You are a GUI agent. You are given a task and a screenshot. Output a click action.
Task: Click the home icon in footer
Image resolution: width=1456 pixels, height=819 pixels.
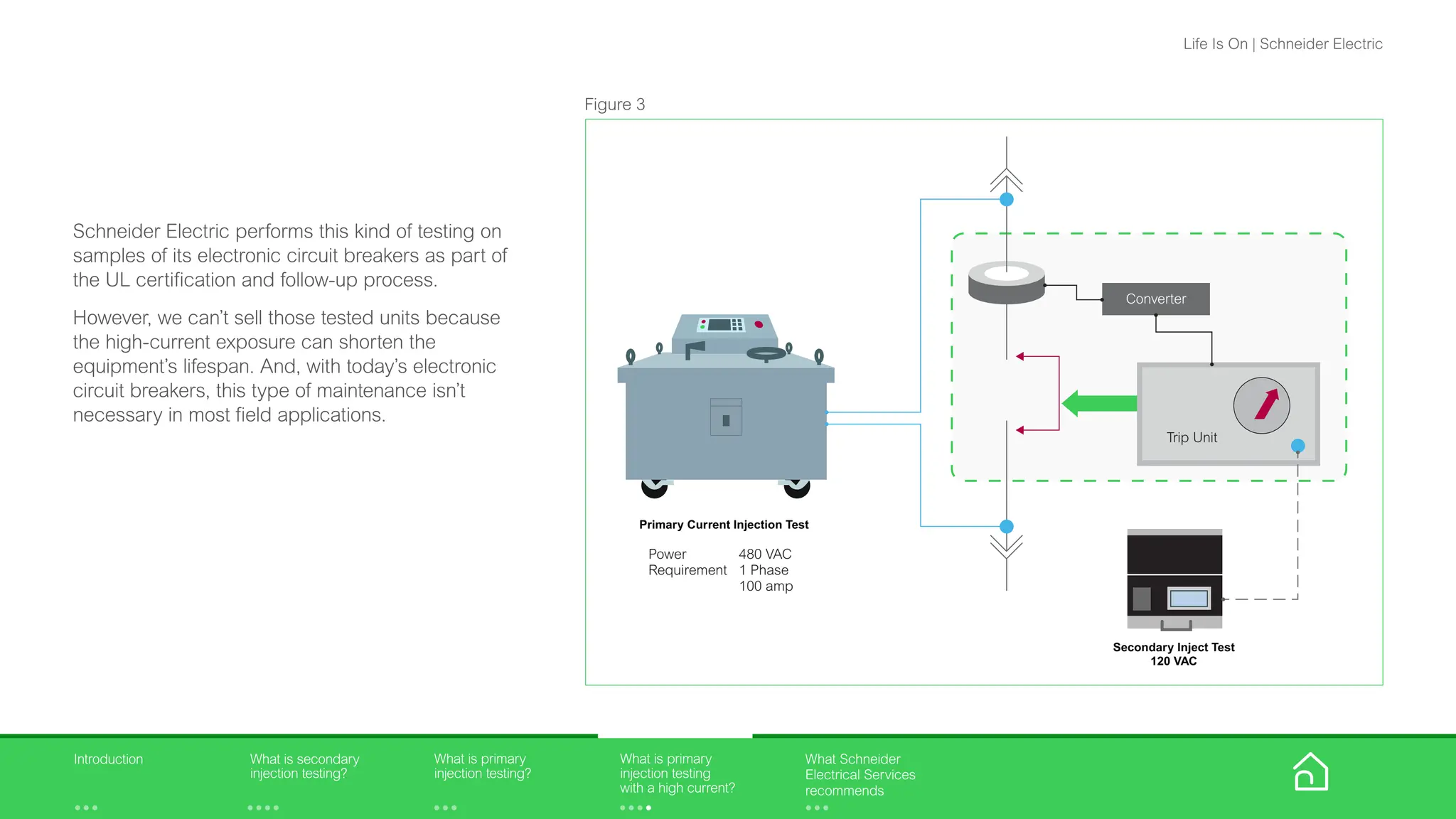point(1310,772)
